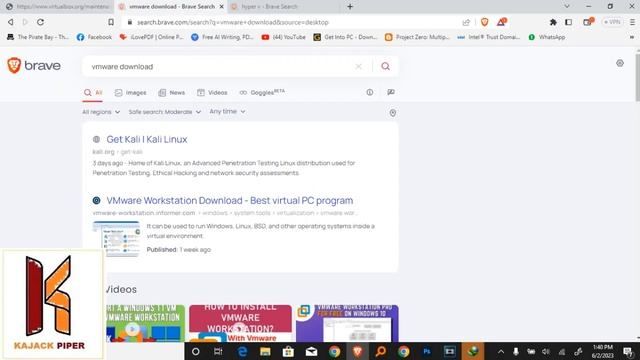Launch Microsoft Edge from taskbar

coord(242,351)
